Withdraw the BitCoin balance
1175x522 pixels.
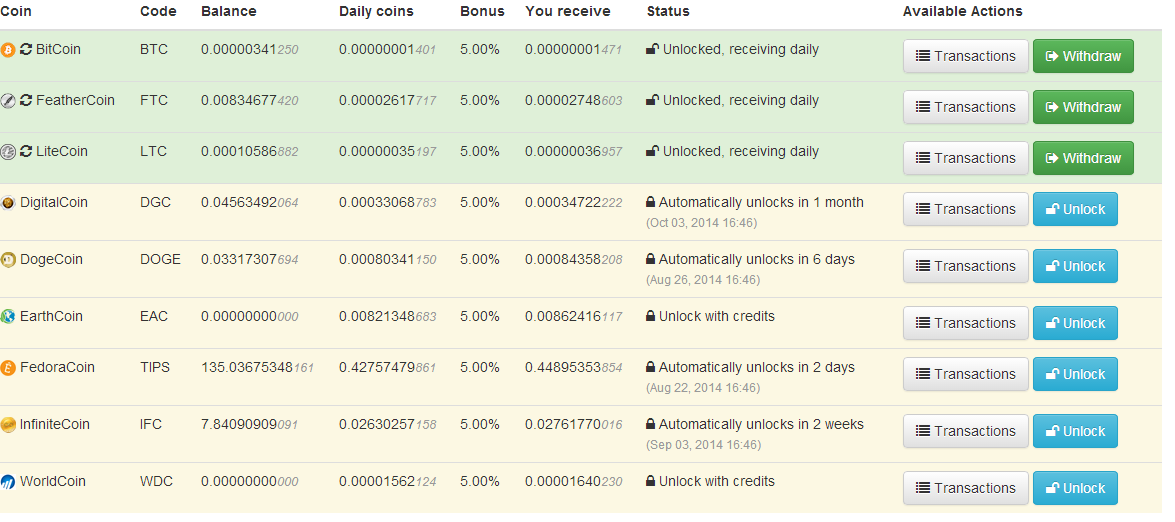coord(1083,56)
